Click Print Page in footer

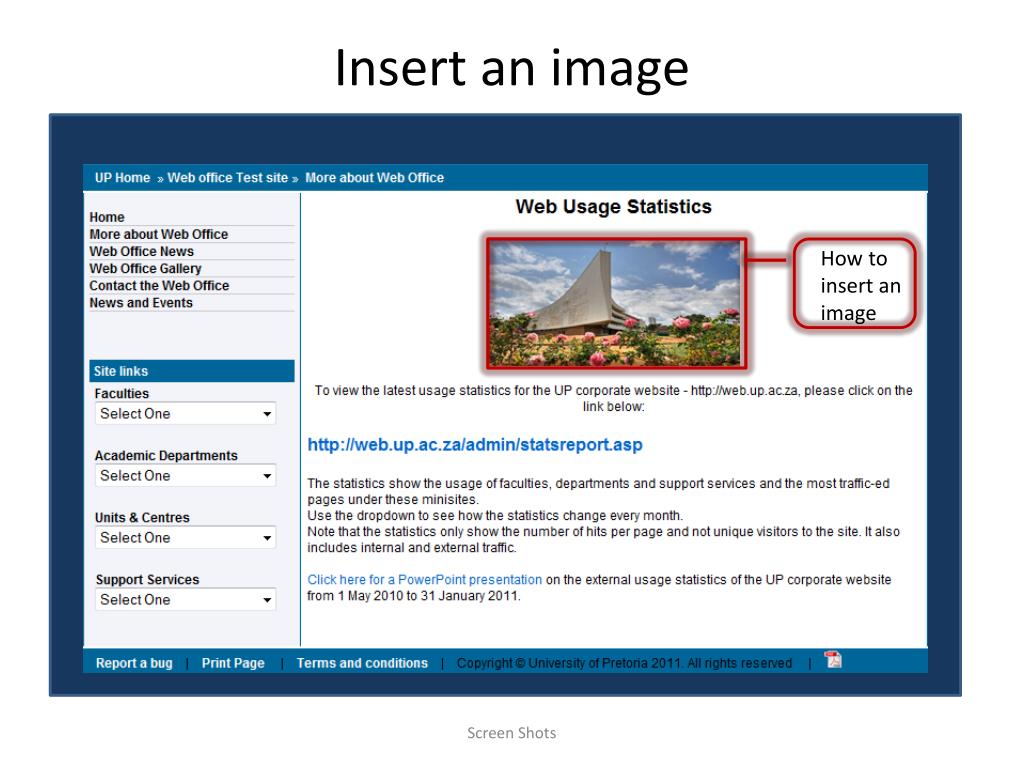coord(233,663)
